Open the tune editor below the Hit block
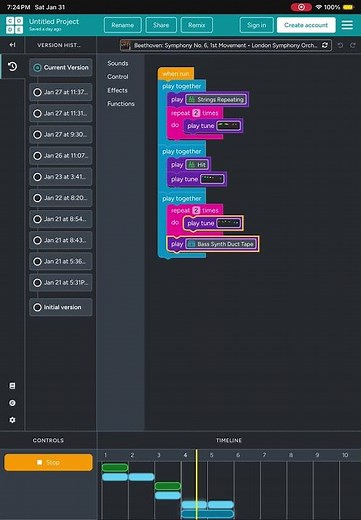 [x=212, y=179]
